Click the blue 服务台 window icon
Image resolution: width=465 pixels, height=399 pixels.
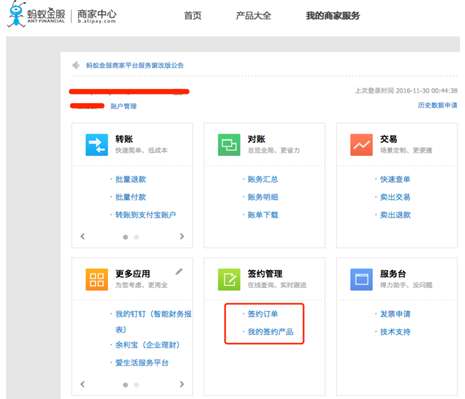pyautogui.click(x=361, y=279)
